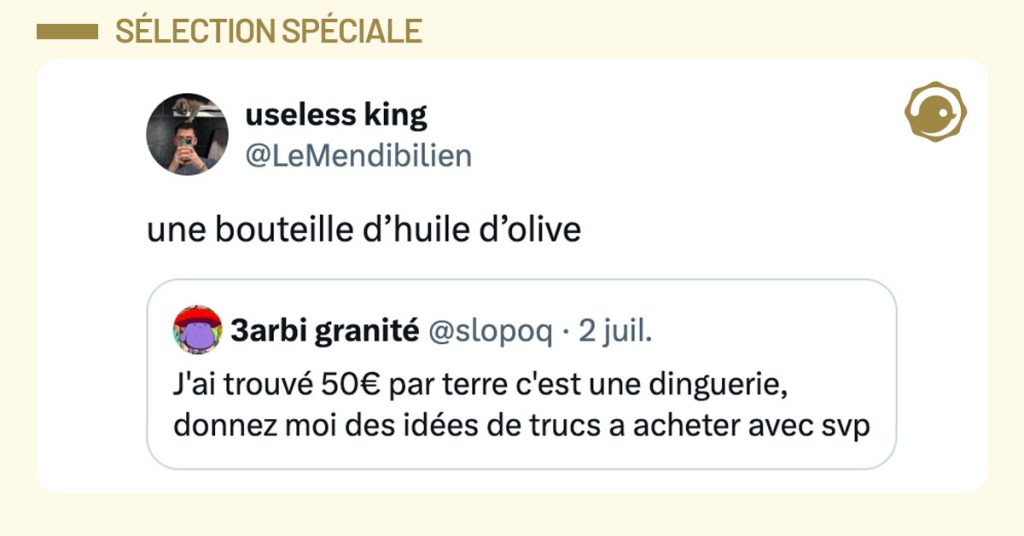Click the line starting with donnez moi

coord(520,424)
